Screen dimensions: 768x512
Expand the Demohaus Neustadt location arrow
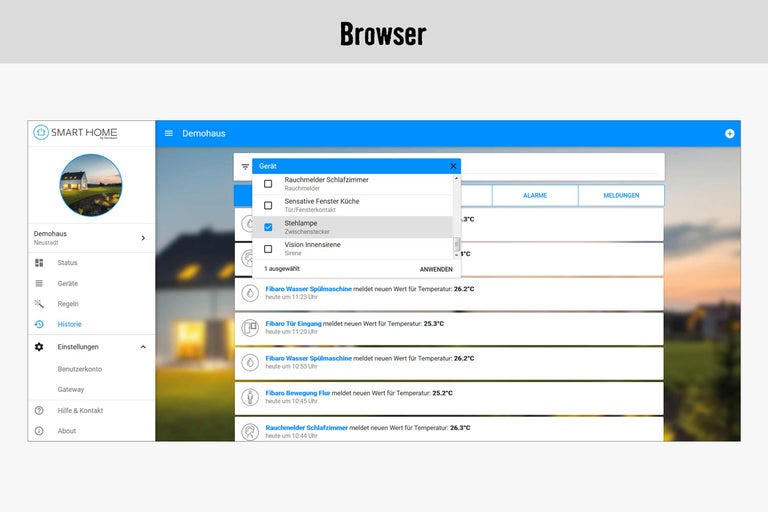point(143,238)
